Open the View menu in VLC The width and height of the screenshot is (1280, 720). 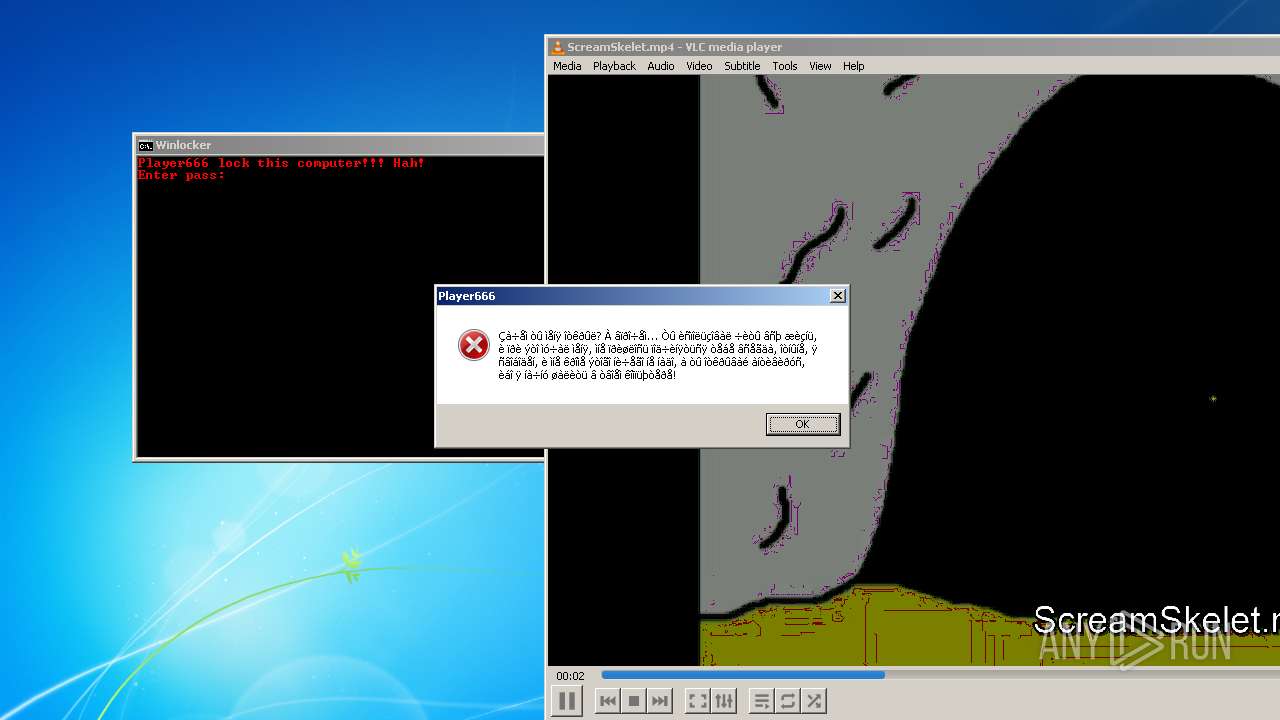tap(820, 66)
